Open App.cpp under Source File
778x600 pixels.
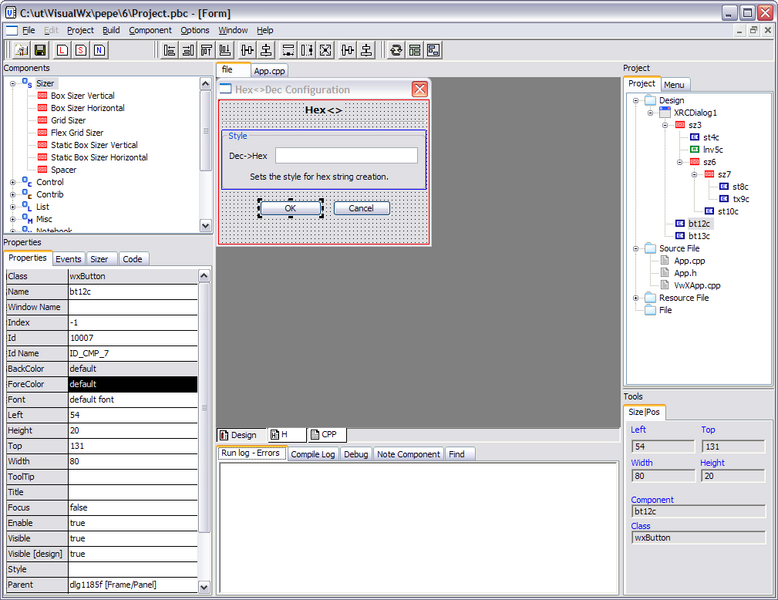pos(689,261)
